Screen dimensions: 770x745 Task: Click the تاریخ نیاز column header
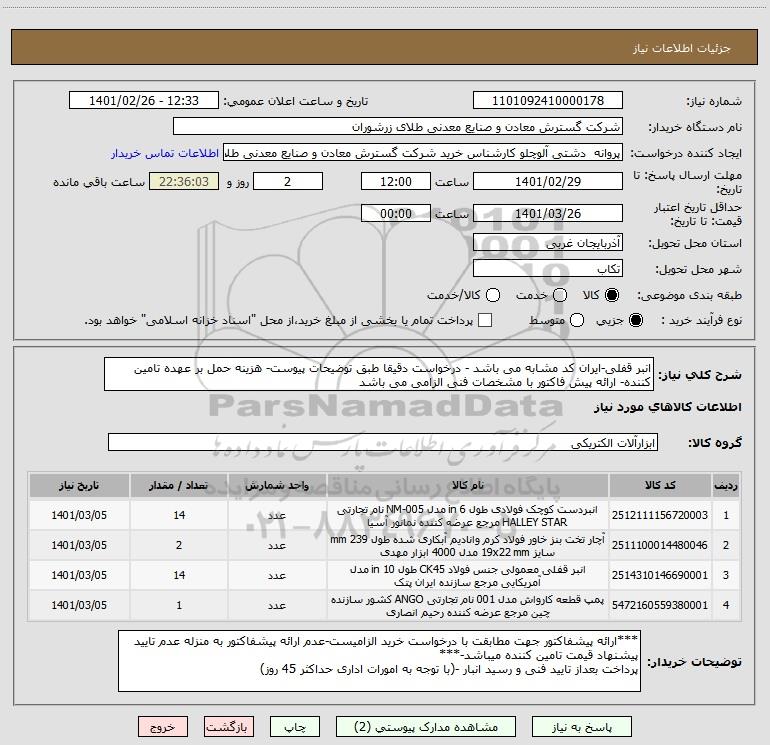pyautogui.click(x=79, y=486)
